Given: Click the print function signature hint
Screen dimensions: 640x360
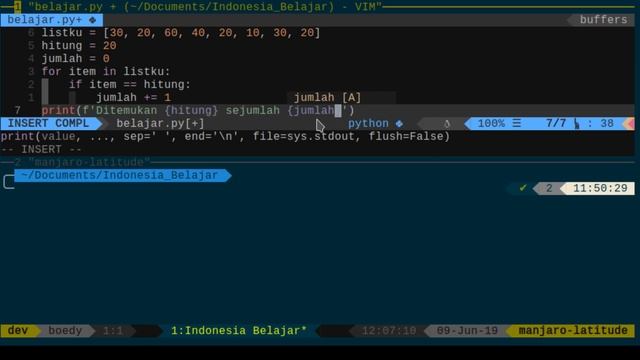Looking at the screenshot, I should [x=225, y=136].
